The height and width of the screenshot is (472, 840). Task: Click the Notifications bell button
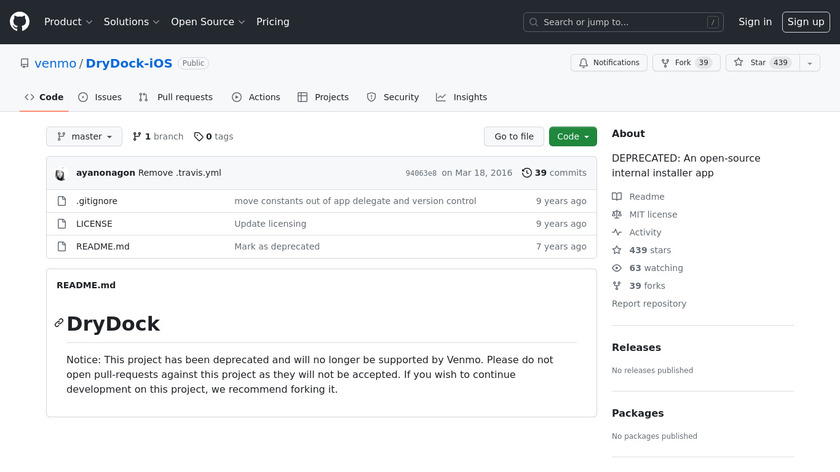coord(609,63)
